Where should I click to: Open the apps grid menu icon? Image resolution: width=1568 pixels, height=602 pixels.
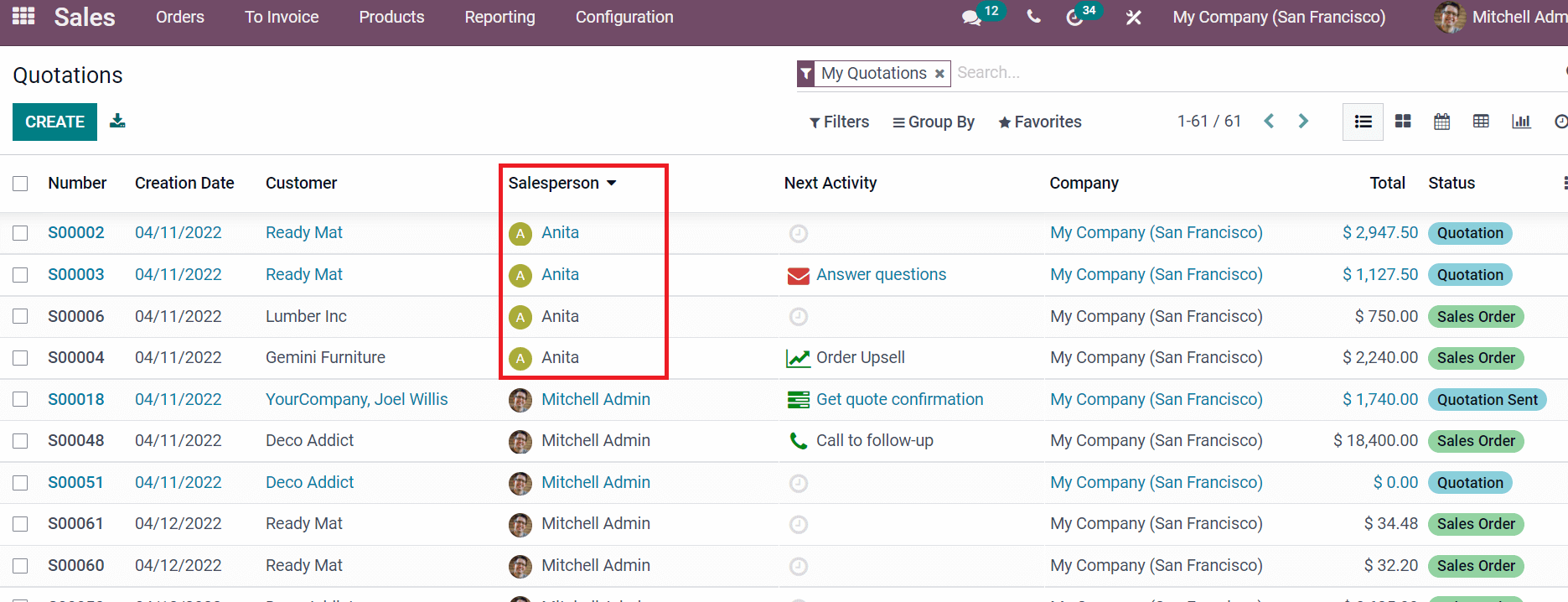coord(23,17)
